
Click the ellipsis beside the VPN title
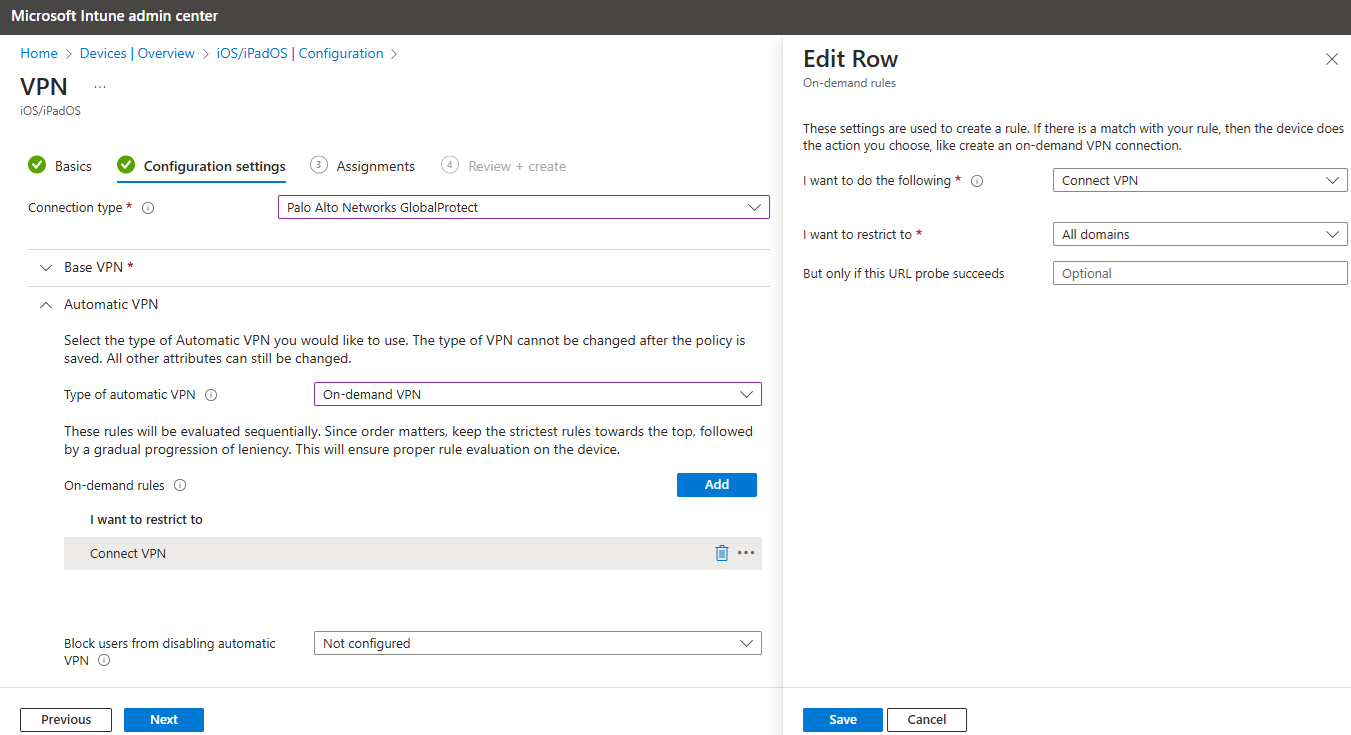(99, 86)
